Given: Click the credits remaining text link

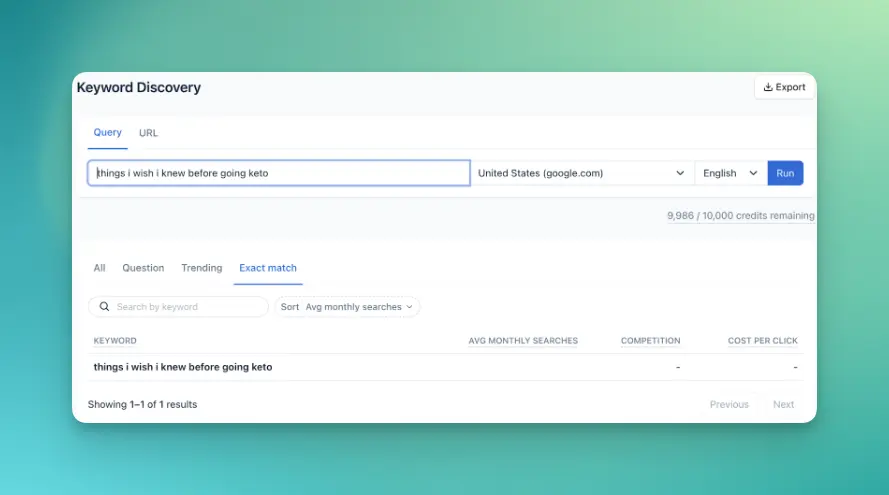Looking at the screenshot, I should (x=740, y=215).
